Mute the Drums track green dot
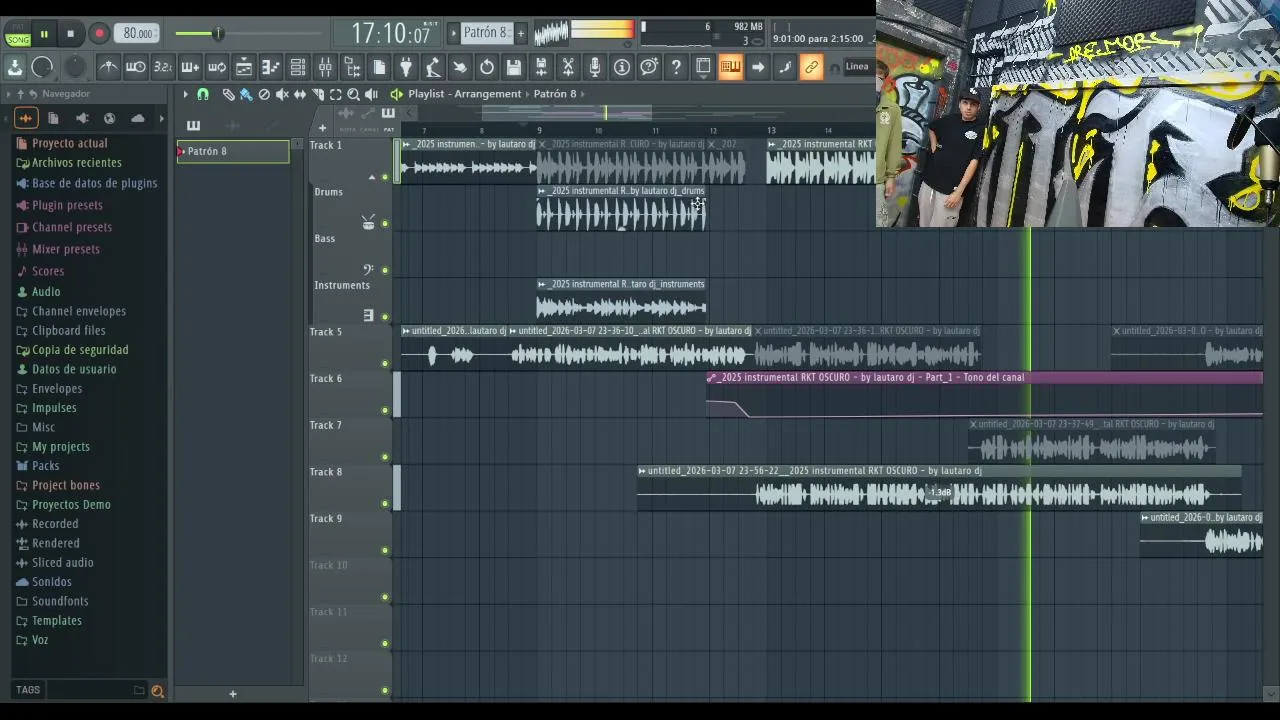1280x720 pixels. tap(385, 224)
